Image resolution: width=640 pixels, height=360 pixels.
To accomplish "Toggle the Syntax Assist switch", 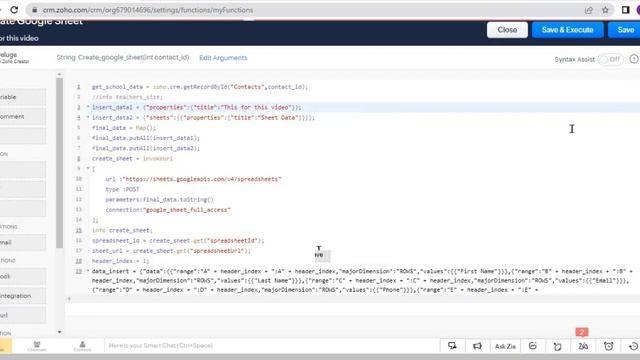I will [610, 59].
